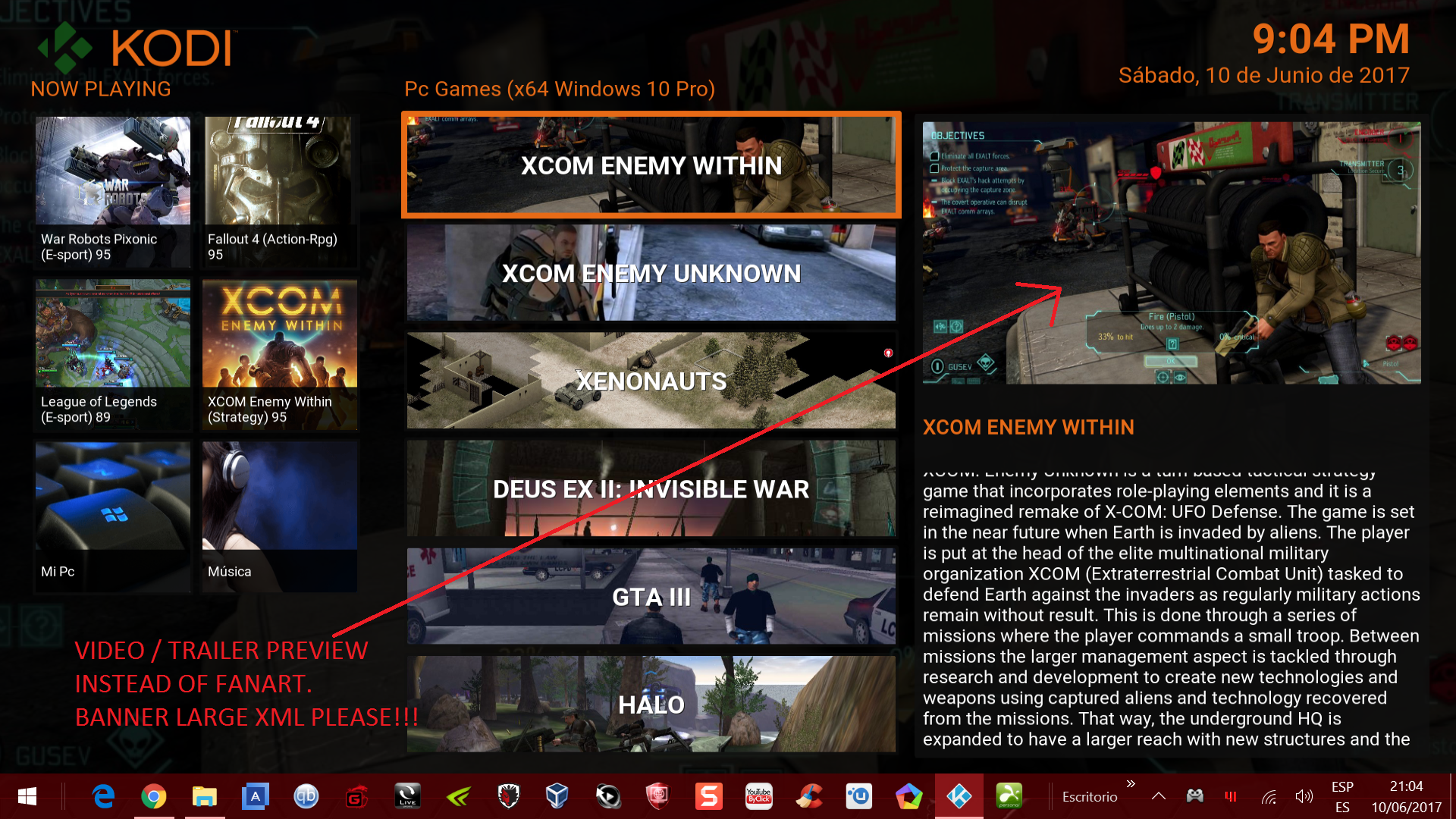Click the NOW PLAYING heading
The width and height of the screenshot is (1456, 819).
tap(101, 89)
